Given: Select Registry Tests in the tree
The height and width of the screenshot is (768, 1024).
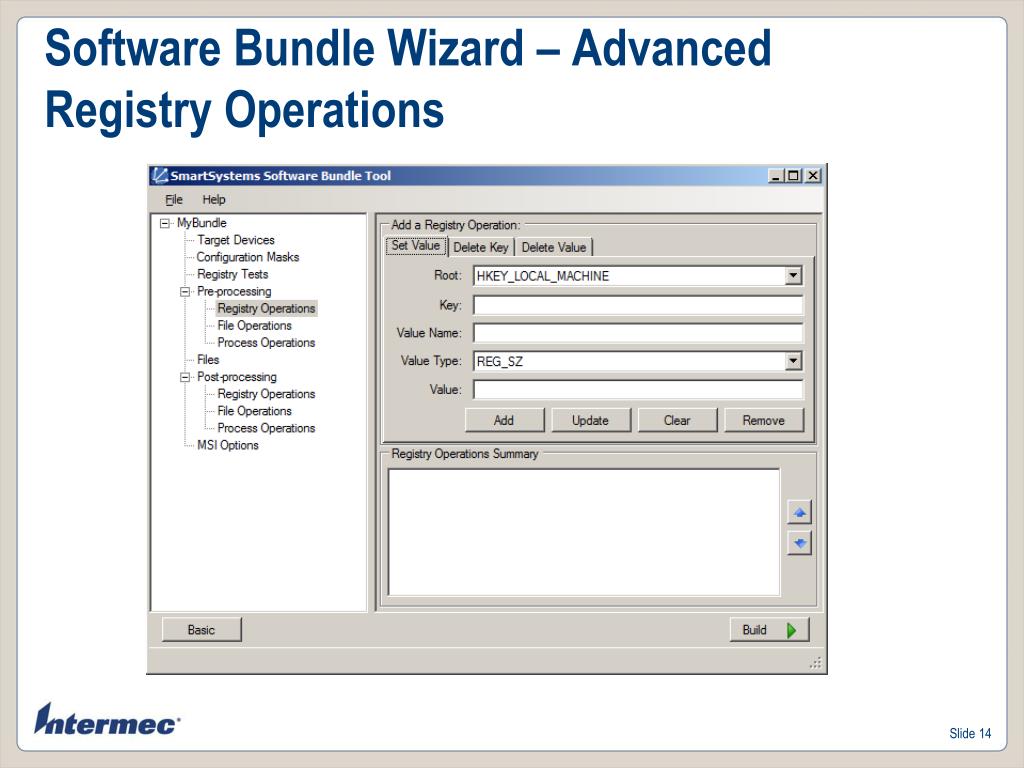Looking at the screenshot, I should [x=232, y=274].
